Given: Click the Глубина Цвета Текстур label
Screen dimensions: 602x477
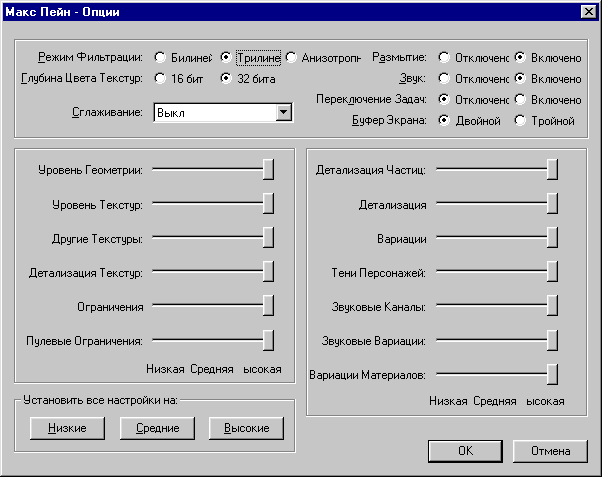Looking at the screenshot, I should (x=82, y=78).
